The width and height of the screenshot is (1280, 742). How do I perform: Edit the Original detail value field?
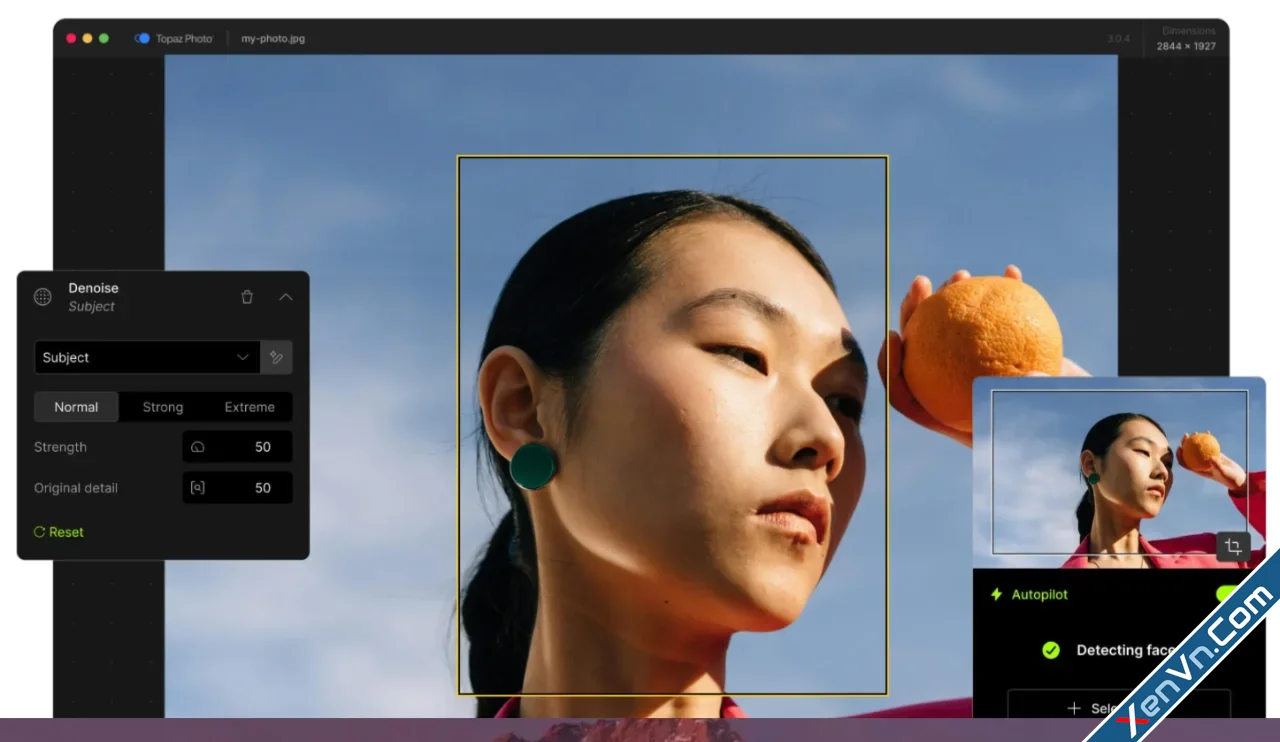238,488
